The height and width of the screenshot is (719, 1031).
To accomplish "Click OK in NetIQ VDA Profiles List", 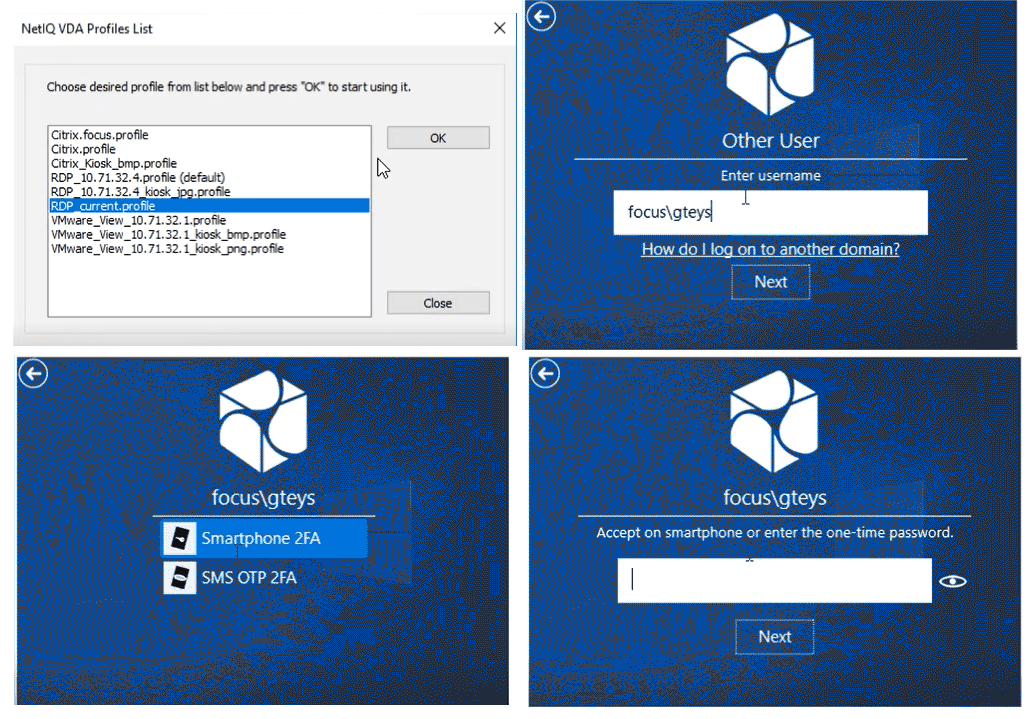I will click(438, 138).
